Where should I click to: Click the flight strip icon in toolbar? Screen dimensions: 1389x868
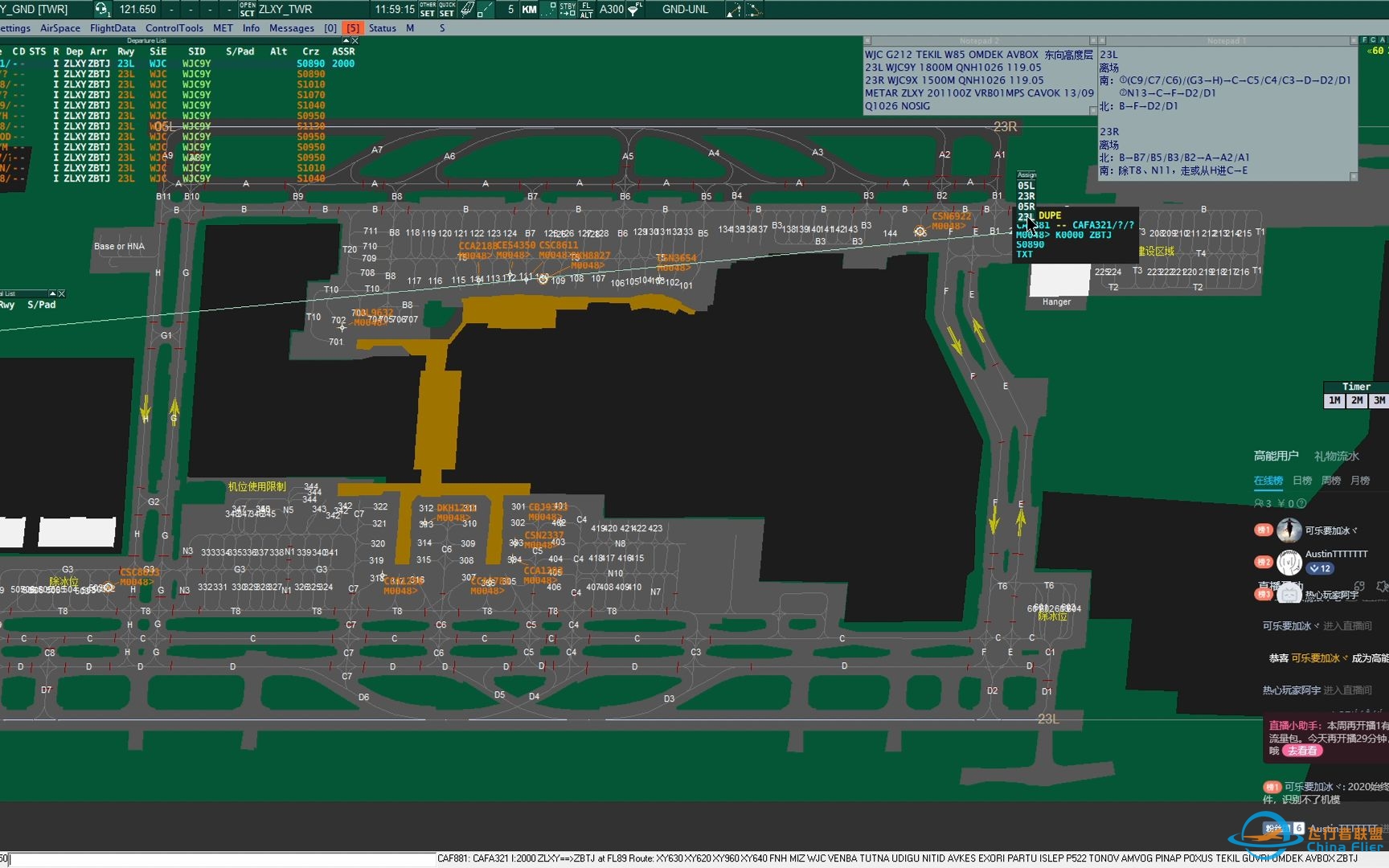point(467,9)
